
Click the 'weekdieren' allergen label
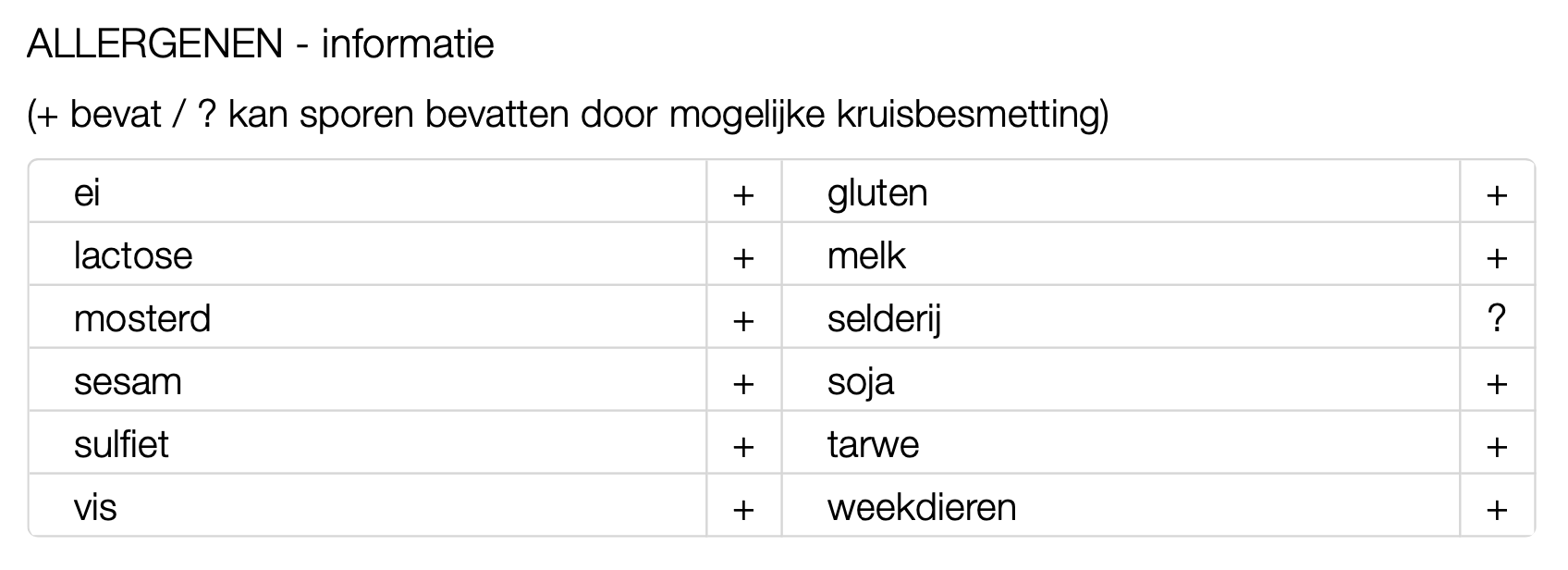tap(922, 508)
